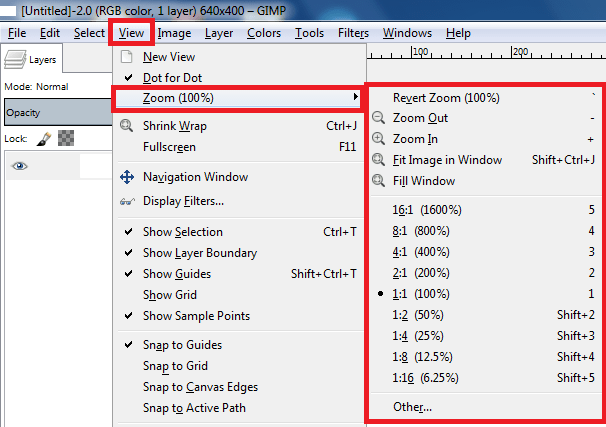606x427 pixels.
Task: Adjust the layer Opacity slider
Action: (x=58, y=112)
